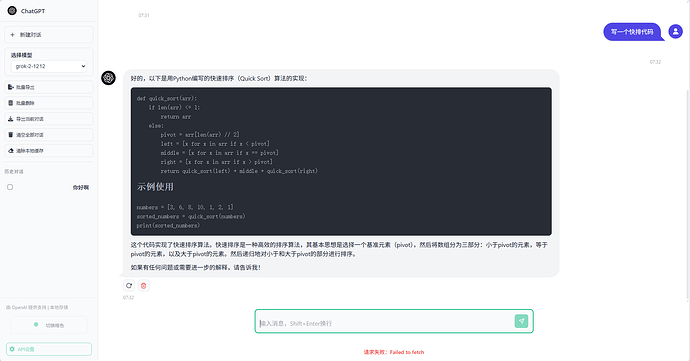Click the ChatGPT logo in sidebar header
The image size is (690, 361).
pyautogui.click(x=12, y=11)
